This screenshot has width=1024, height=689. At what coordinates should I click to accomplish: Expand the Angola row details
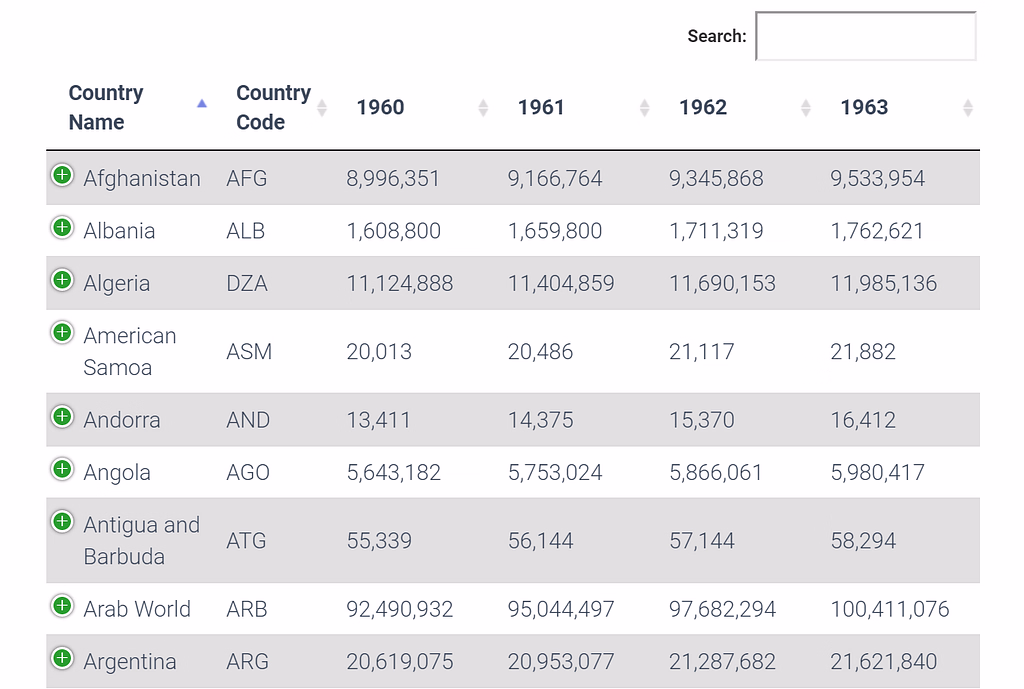62,469
